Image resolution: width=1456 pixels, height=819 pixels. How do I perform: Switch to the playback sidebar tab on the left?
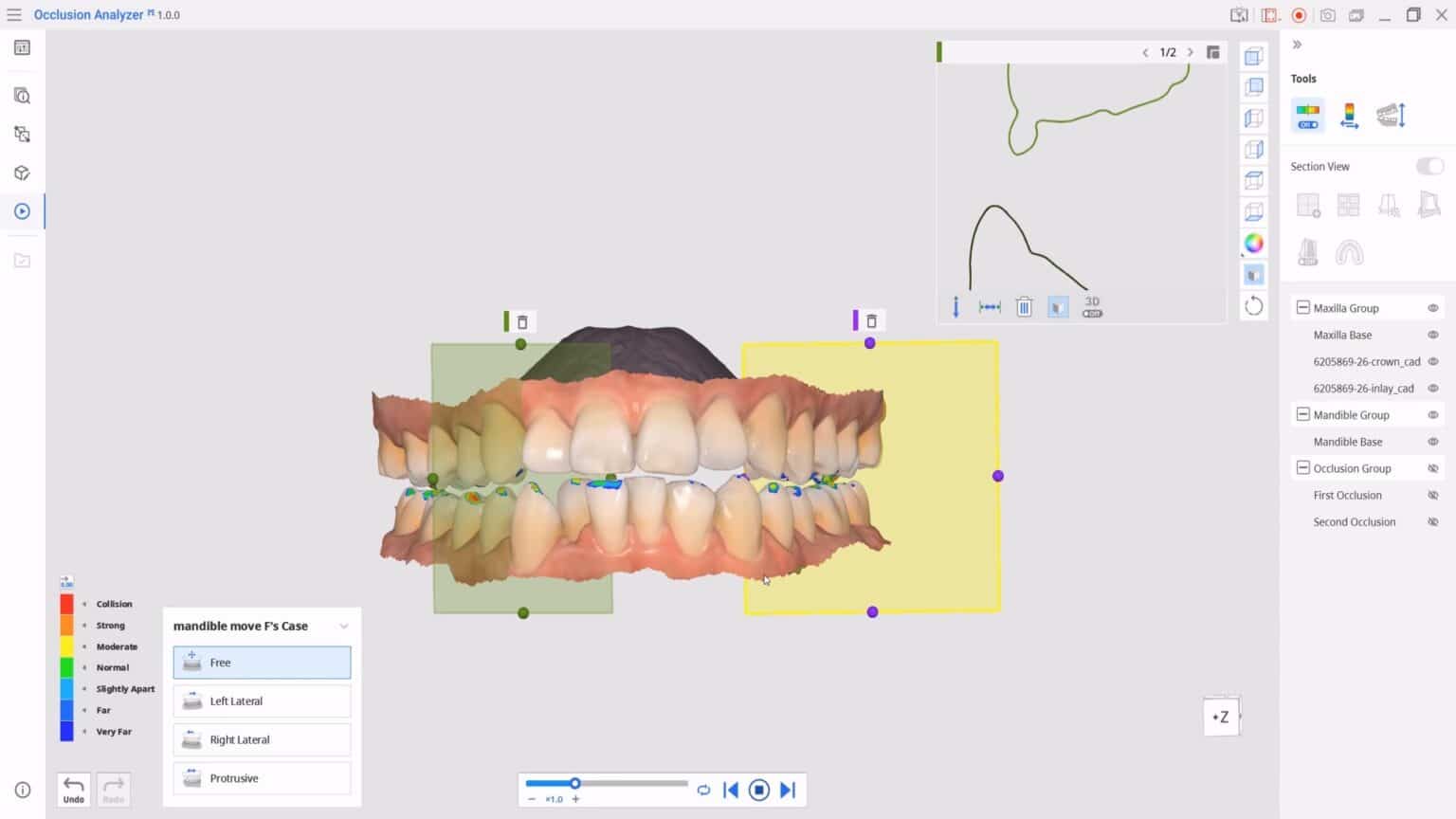coord(22,210)
